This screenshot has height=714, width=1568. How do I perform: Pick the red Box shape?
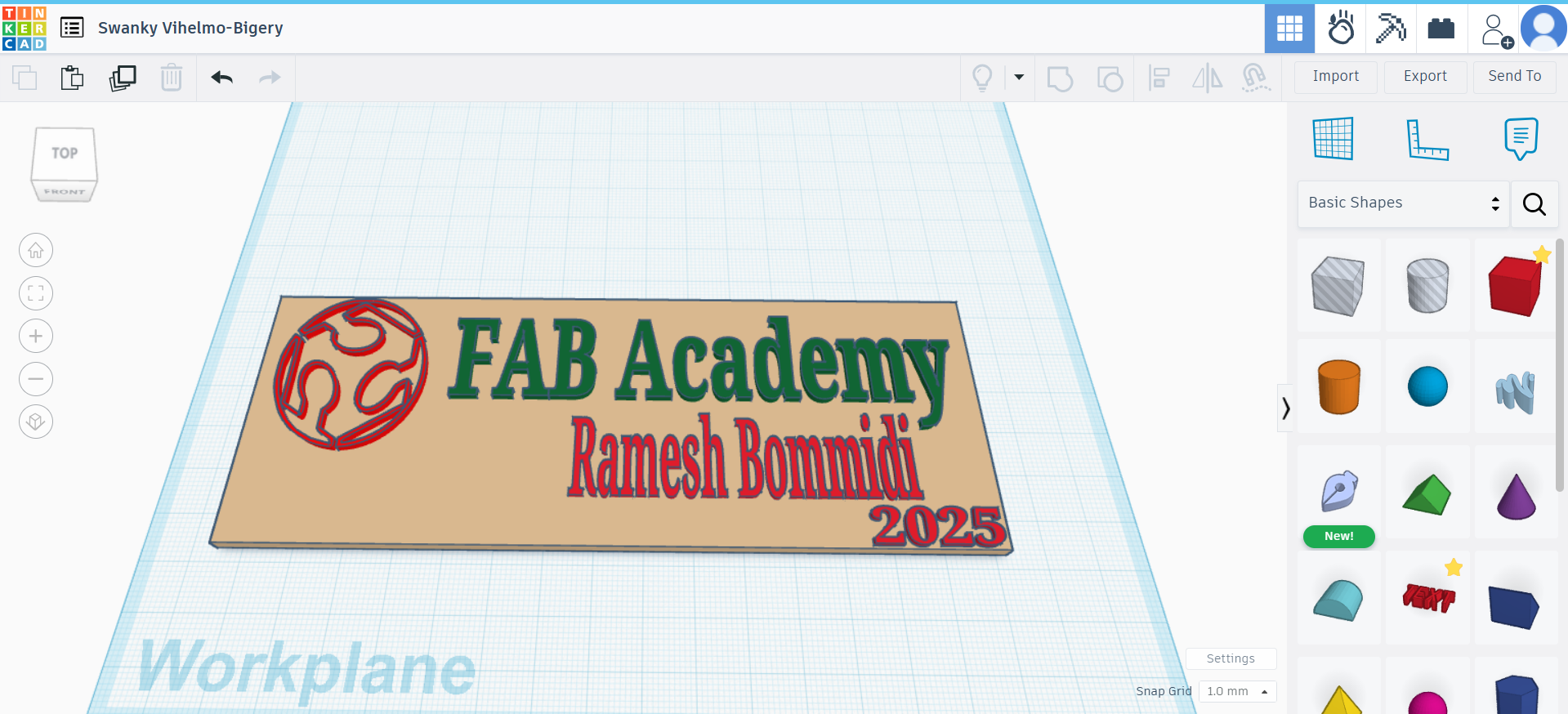[1516, 285]
